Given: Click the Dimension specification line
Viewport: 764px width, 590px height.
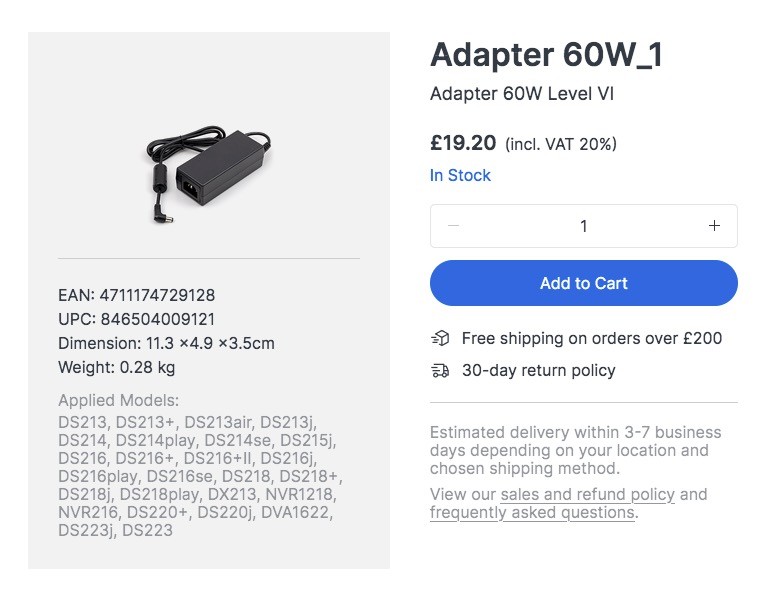Looking at the screenshot, I should pos(166,343).
